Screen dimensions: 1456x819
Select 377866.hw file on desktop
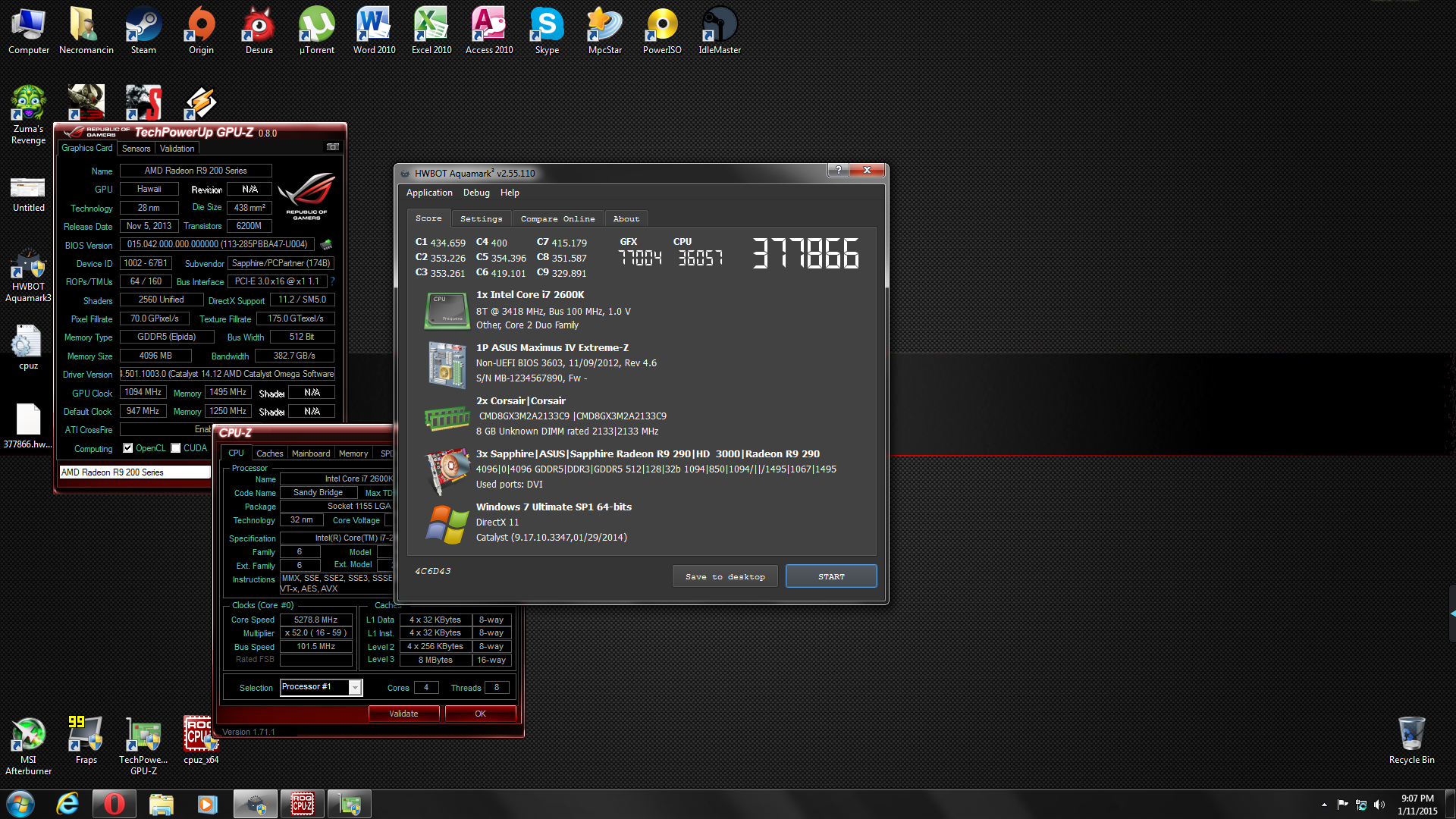coord(28,425)
